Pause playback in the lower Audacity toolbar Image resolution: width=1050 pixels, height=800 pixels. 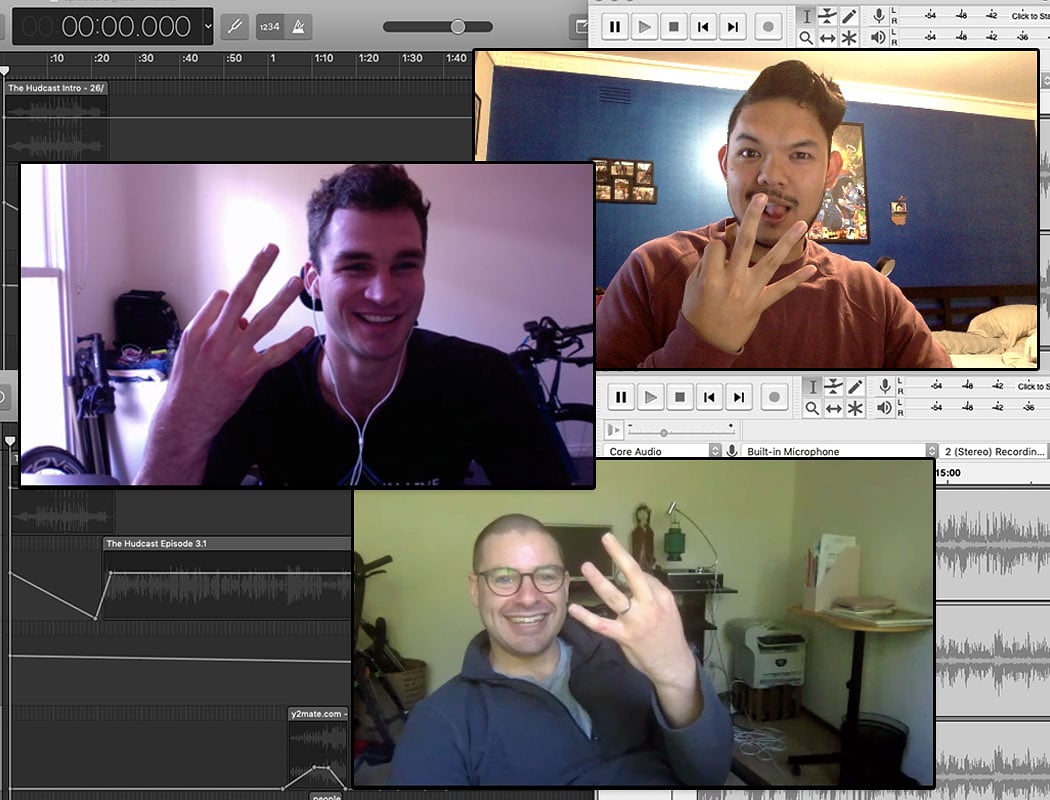[621, 397]
